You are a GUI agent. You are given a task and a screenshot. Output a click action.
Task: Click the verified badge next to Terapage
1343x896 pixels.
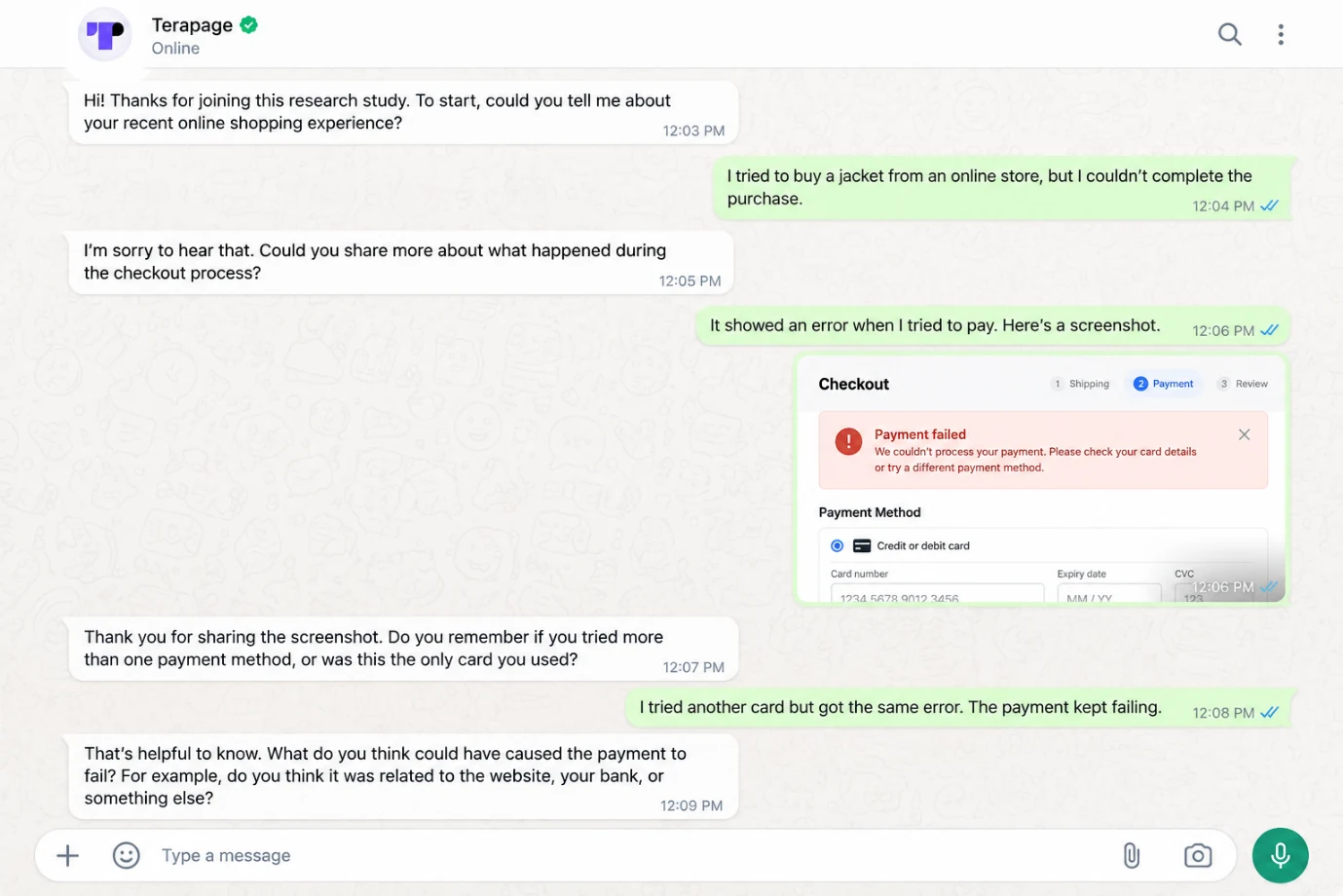pos(249,24)
